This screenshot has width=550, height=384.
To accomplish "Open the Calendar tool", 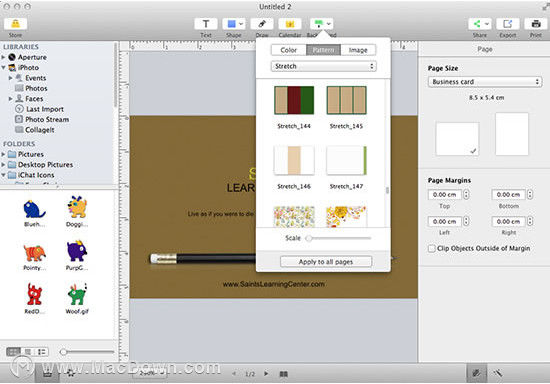I will tap(290, 24).
